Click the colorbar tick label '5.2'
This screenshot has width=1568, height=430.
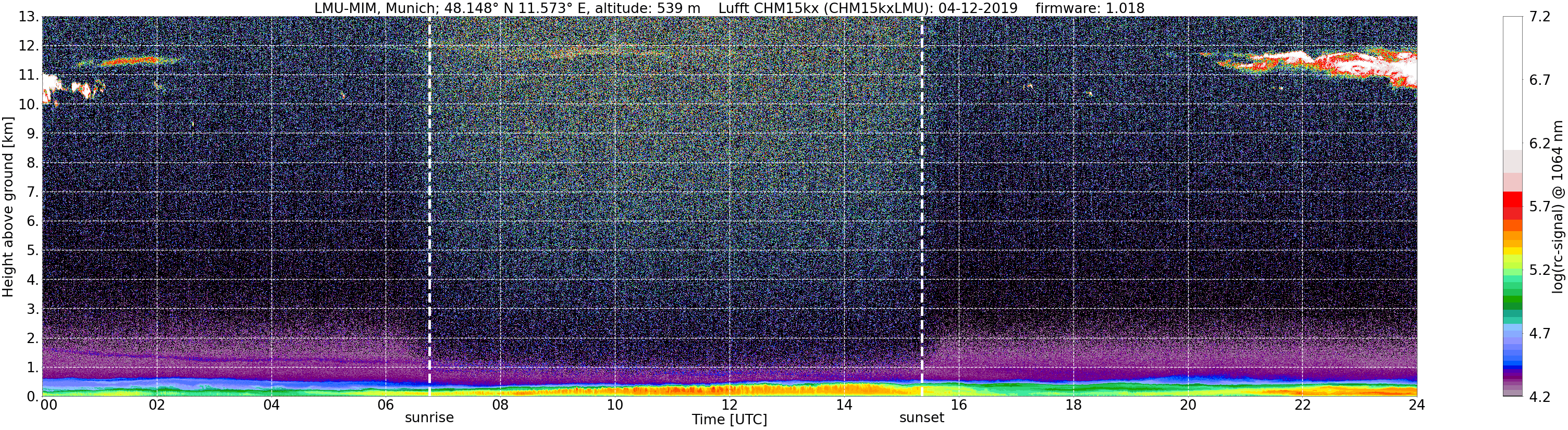(x=1540, y=270)
